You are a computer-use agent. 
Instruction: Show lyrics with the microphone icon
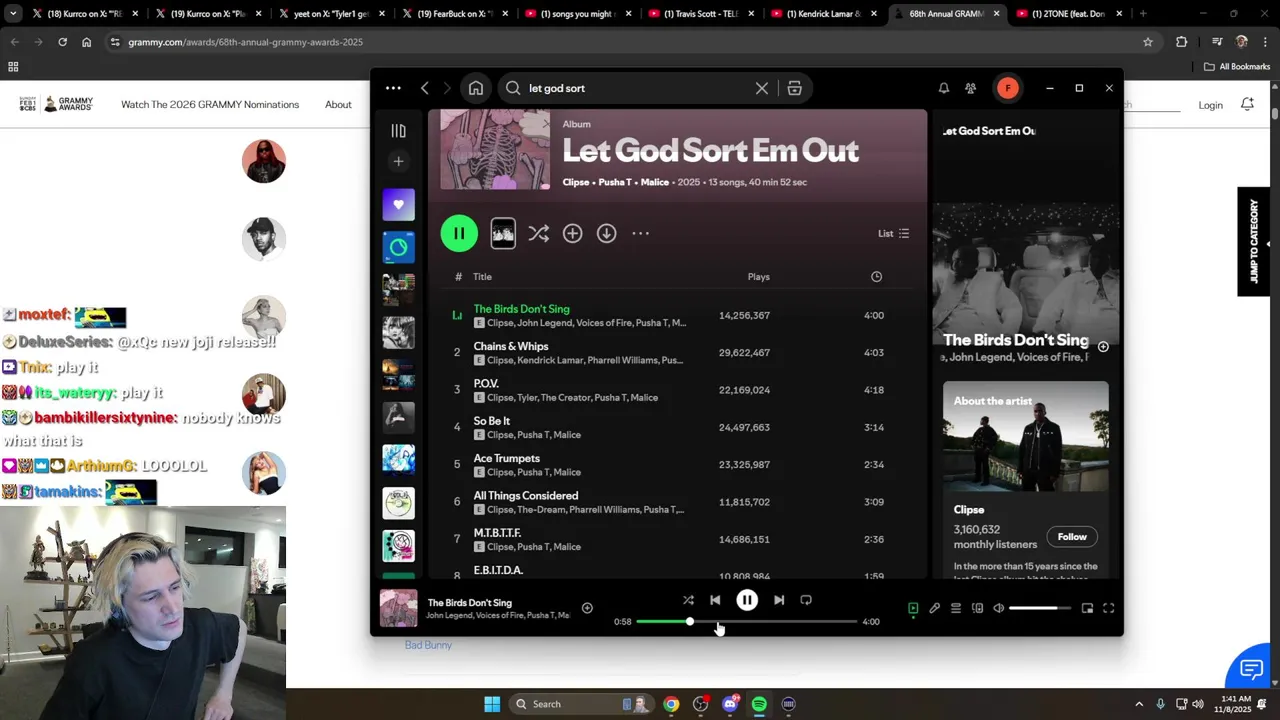point(934,608)
